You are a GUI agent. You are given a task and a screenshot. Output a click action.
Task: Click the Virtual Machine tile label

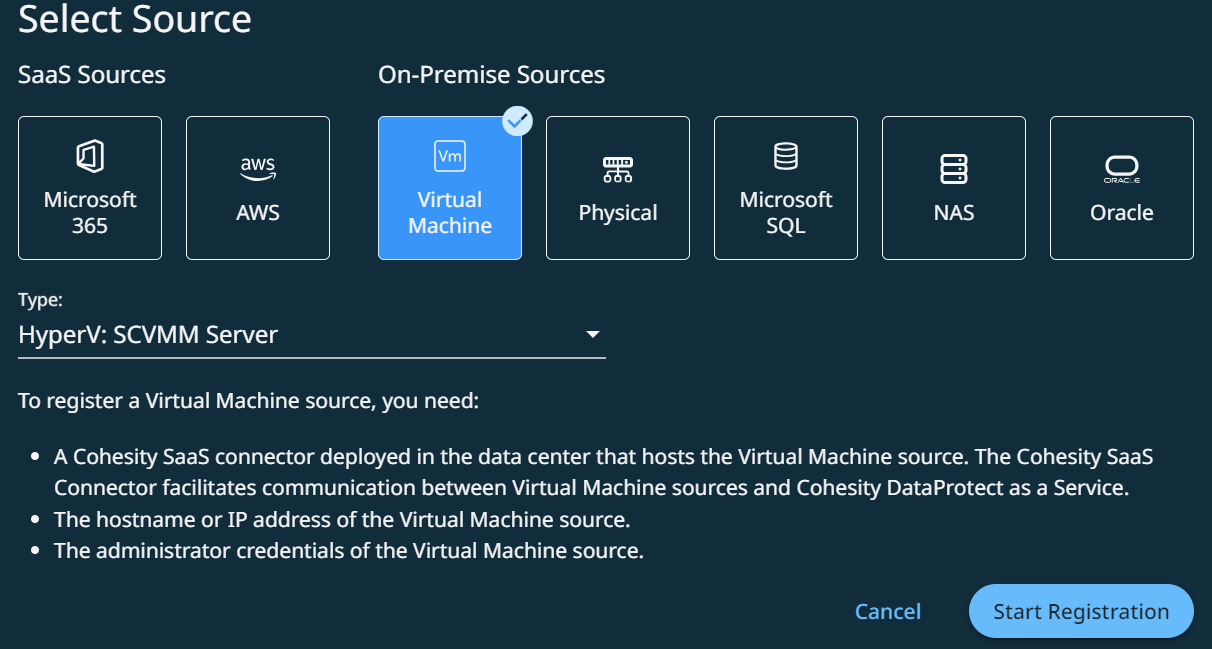(x=450, y=213)
